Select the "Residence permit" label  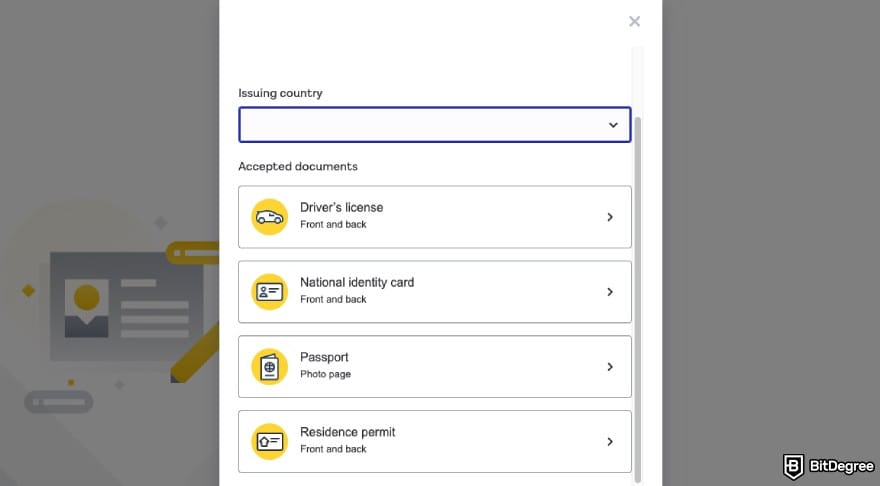point(347,432)
